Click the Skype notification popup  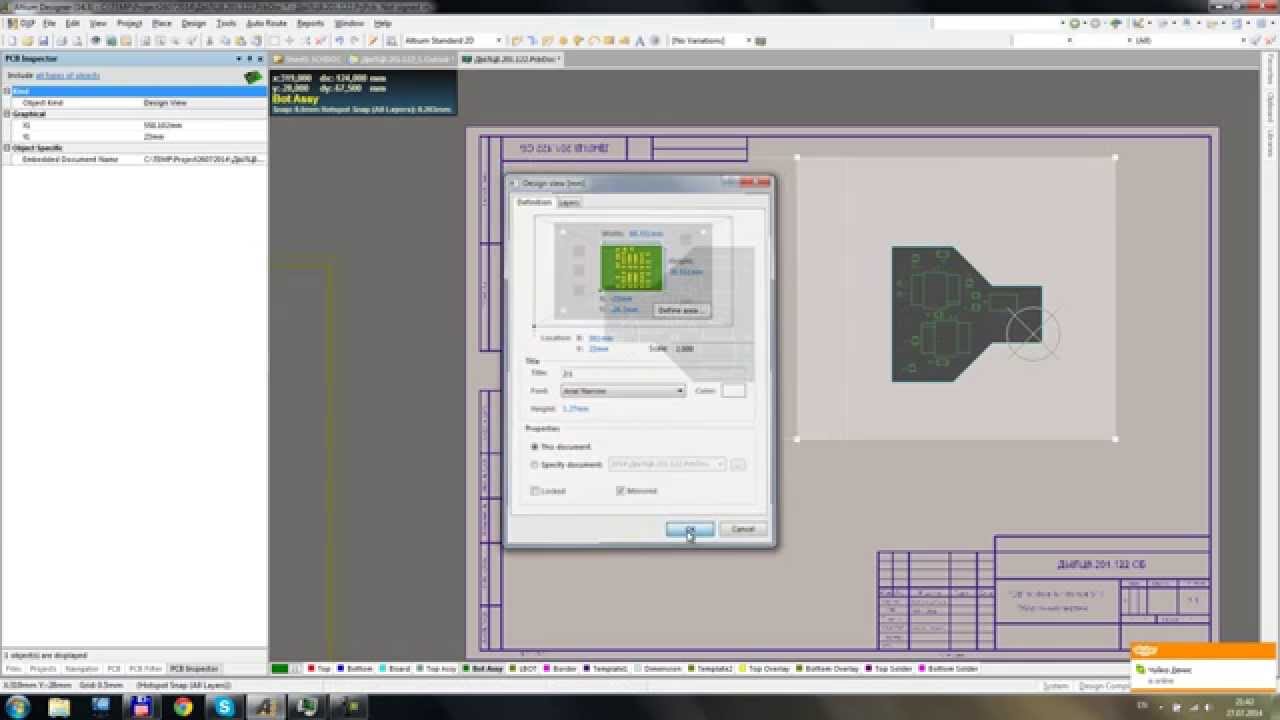(1203, 666)
